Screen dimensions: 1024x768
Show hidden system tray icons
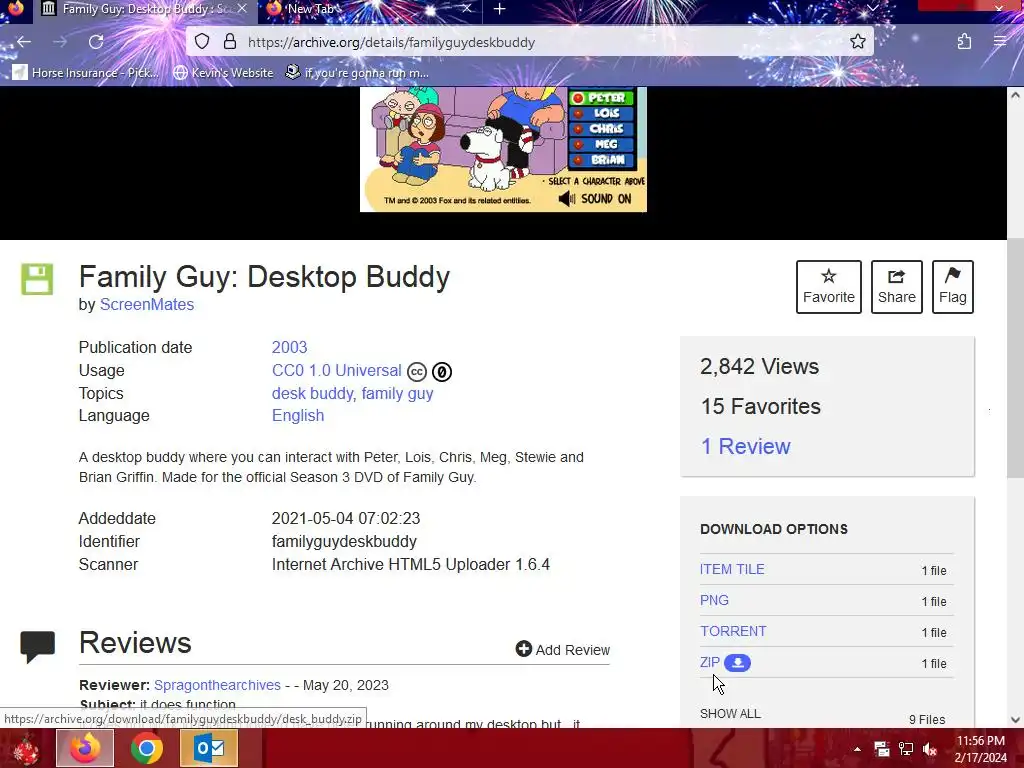click(857, 749)
